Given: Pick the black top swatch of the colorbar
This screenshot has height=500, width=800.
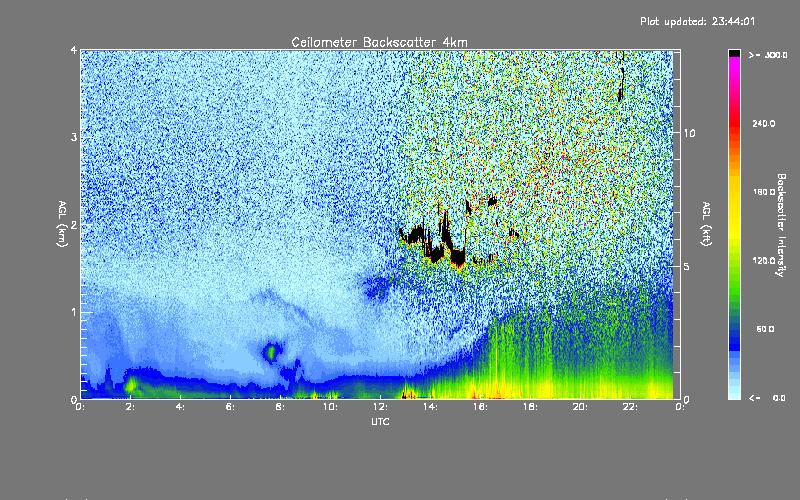Looking at the screenshot, I should click(x=734, y=53).
